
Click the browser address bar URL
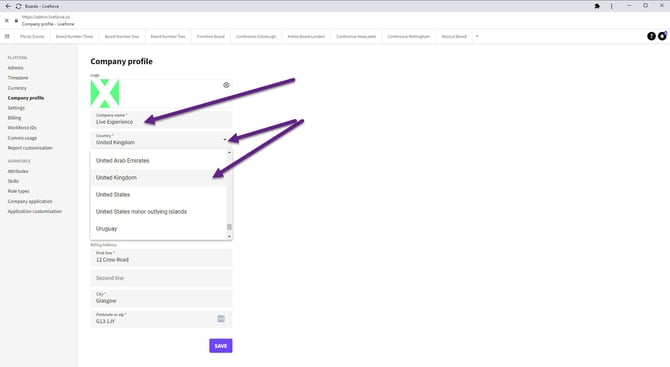tap(46, 17)
